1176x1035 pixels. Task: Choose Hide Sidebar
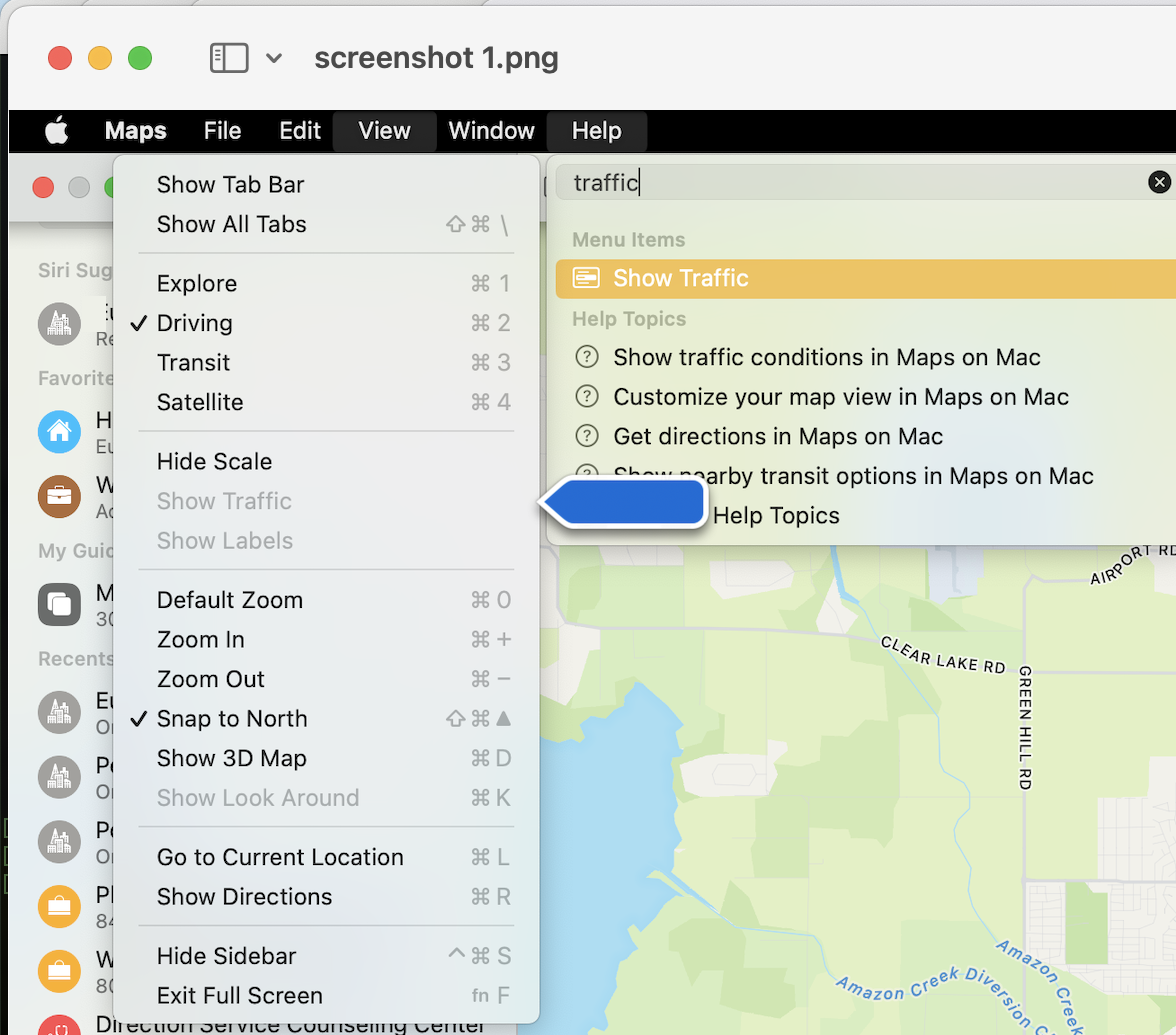[x=326, y=956]
